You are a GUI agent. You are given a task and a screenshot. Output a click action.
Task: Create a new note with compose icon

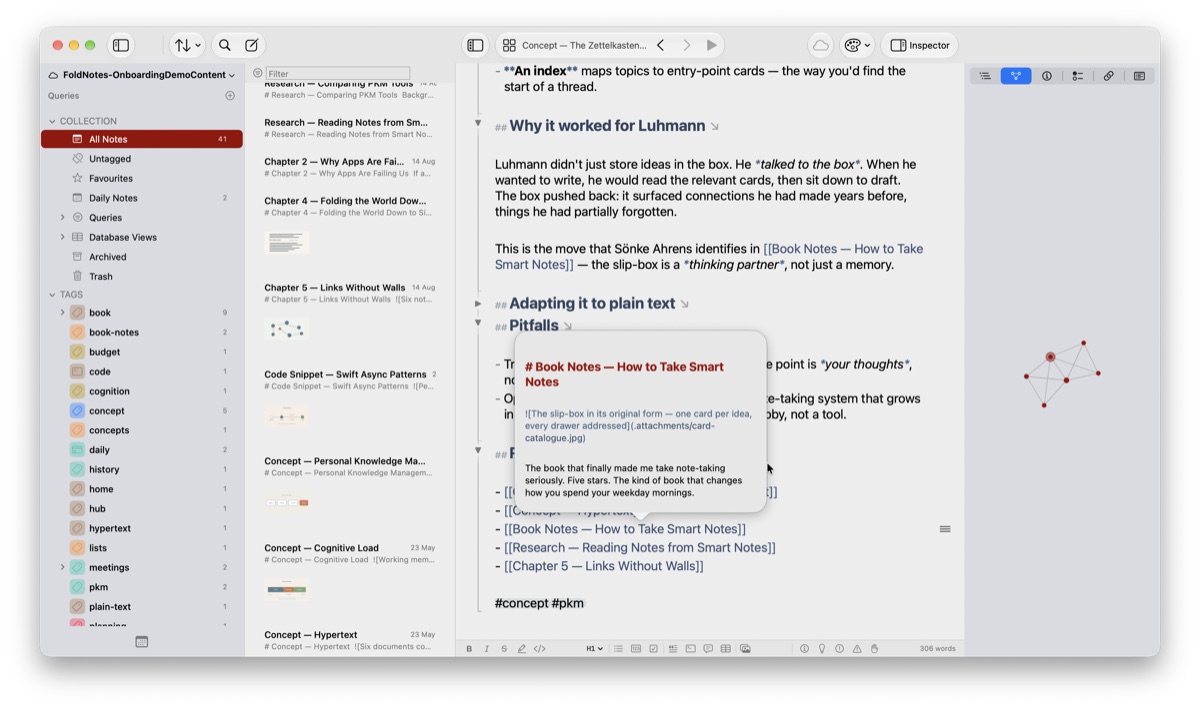pos(252,45)
